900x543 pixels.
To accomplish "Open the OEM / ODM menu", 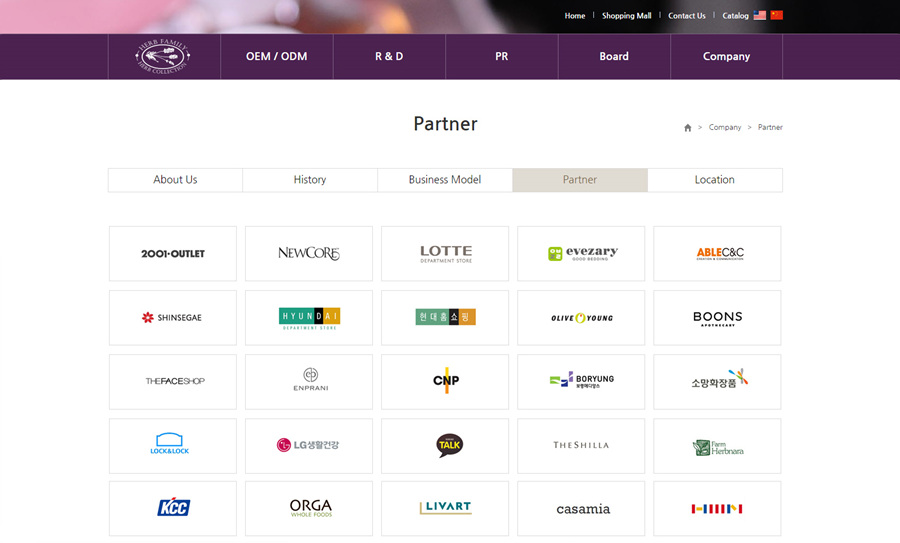I will [x=277, y=56].
